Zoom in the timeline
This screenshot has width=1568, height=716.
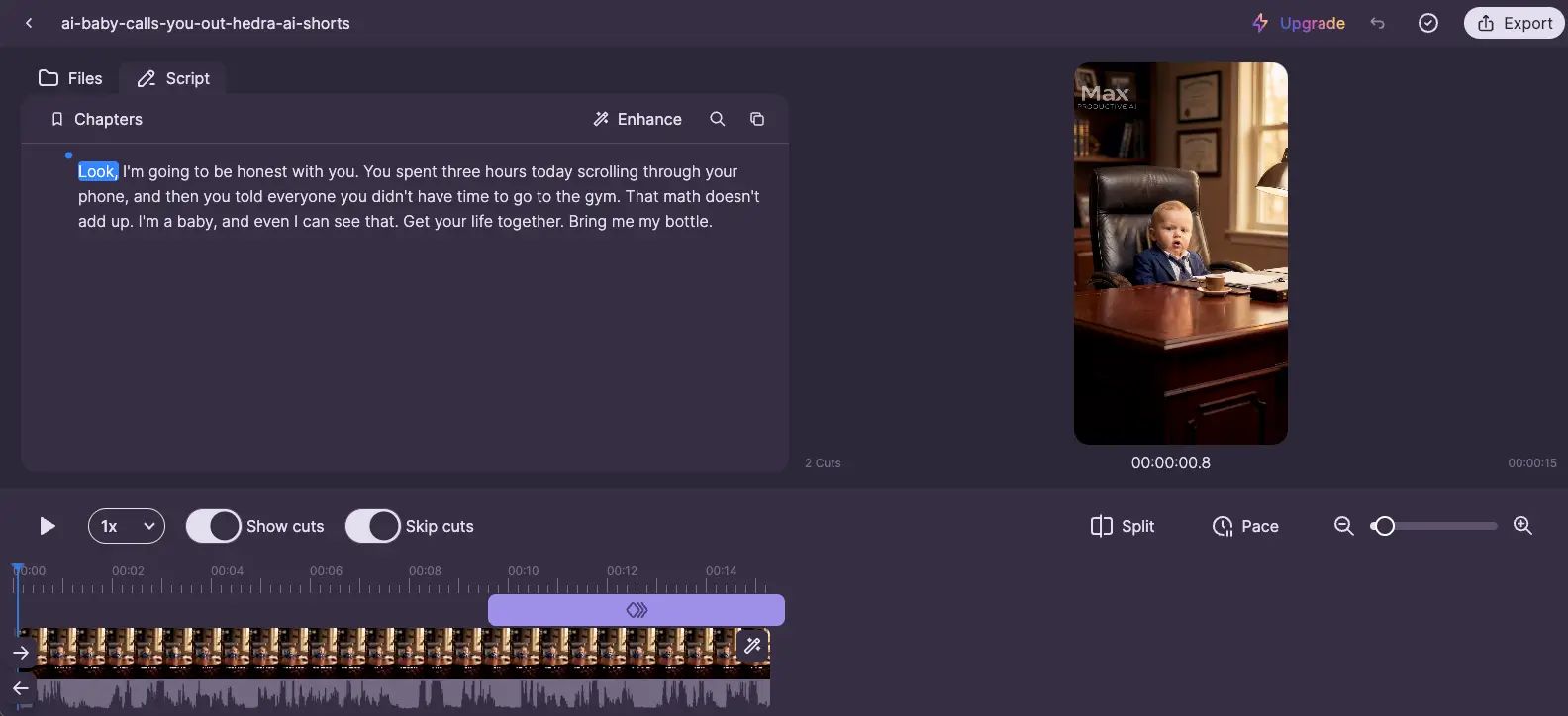point(1522,526)
